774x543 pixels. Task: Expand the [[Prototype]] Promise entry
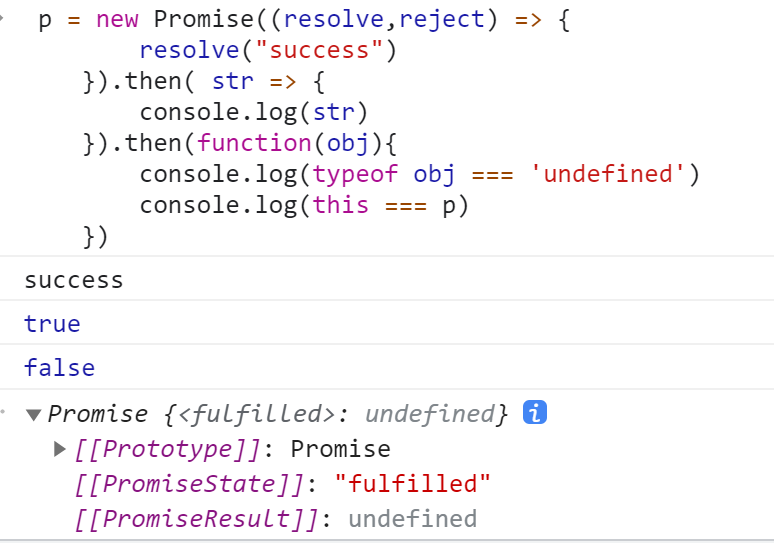pos(60,449)
